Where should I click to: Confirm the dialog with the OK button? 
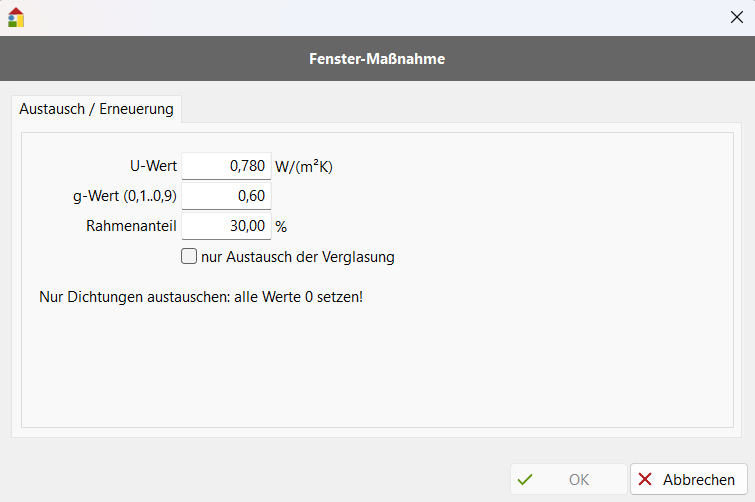point(568,479)
